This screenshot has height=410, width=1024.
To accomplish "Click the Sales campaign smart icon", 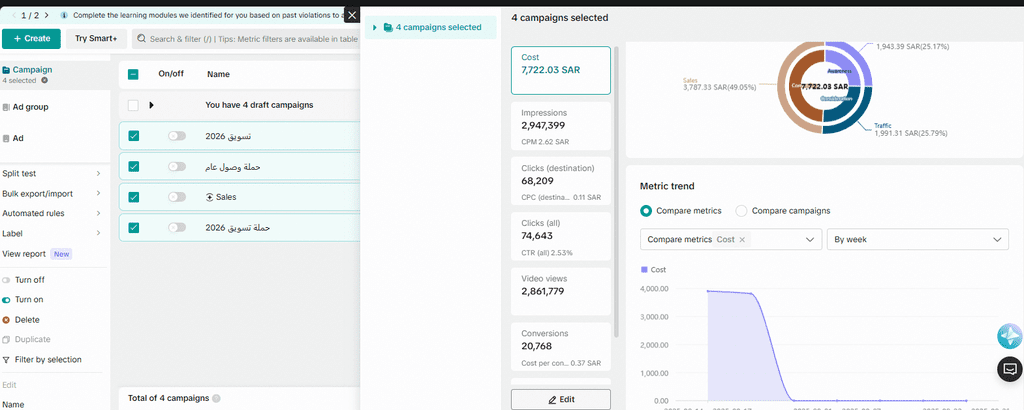I will pos(210,197).
